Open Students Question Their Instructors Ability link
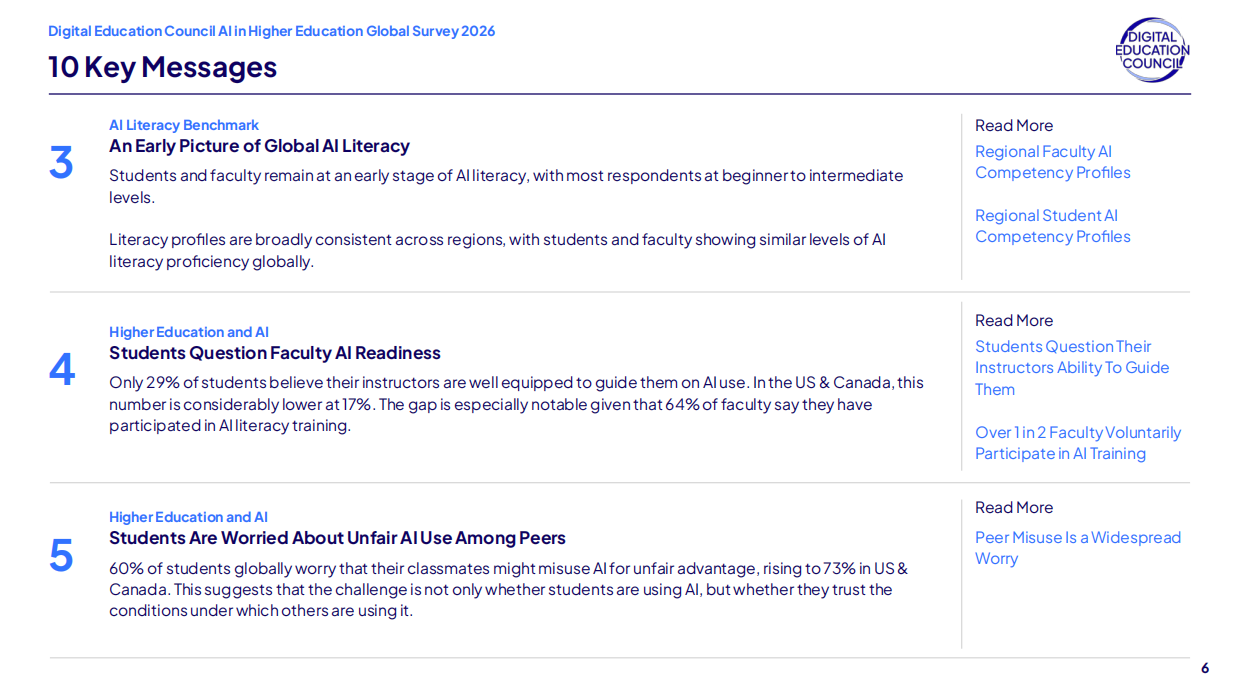 [x=1072, y=368]
